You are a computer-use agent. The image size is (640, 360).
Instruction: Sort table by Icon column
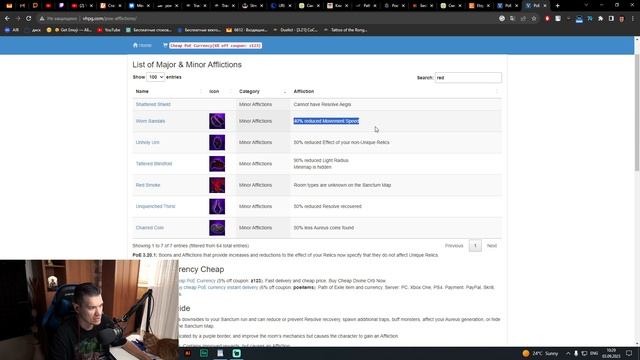pos(220,91)
